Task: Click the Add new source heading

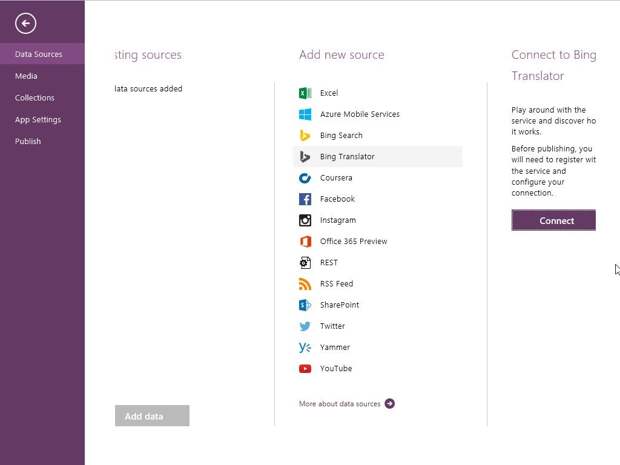Action: click(342, 55)
